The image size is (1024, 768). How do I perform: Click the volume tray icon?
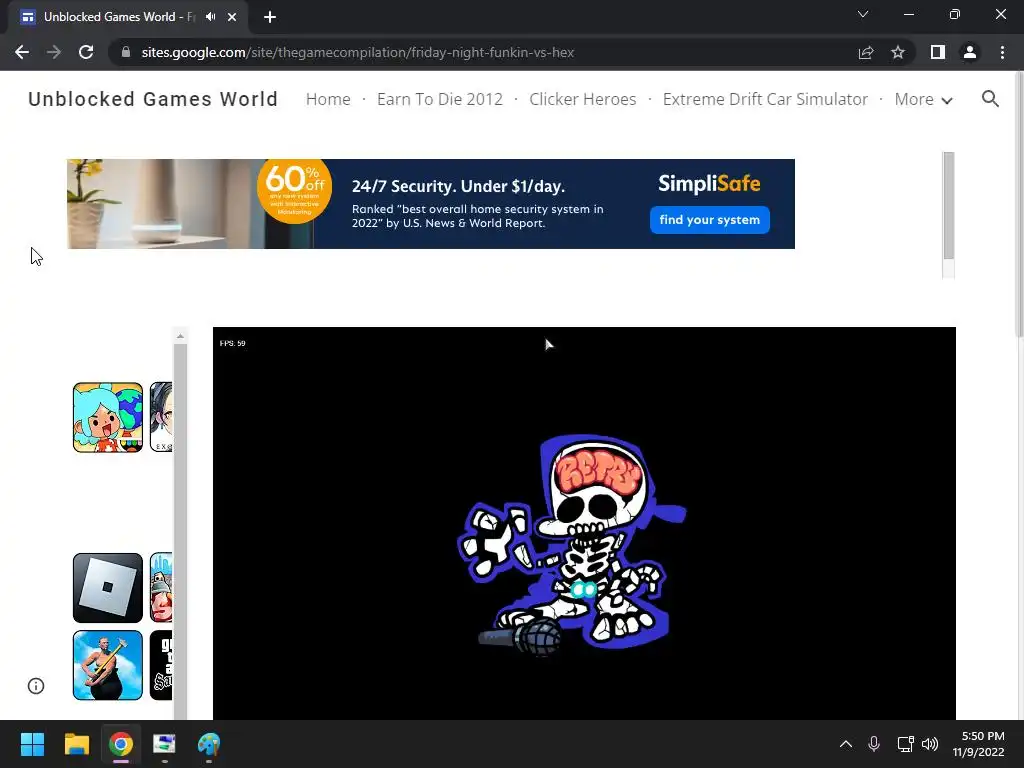coord(930,744)
